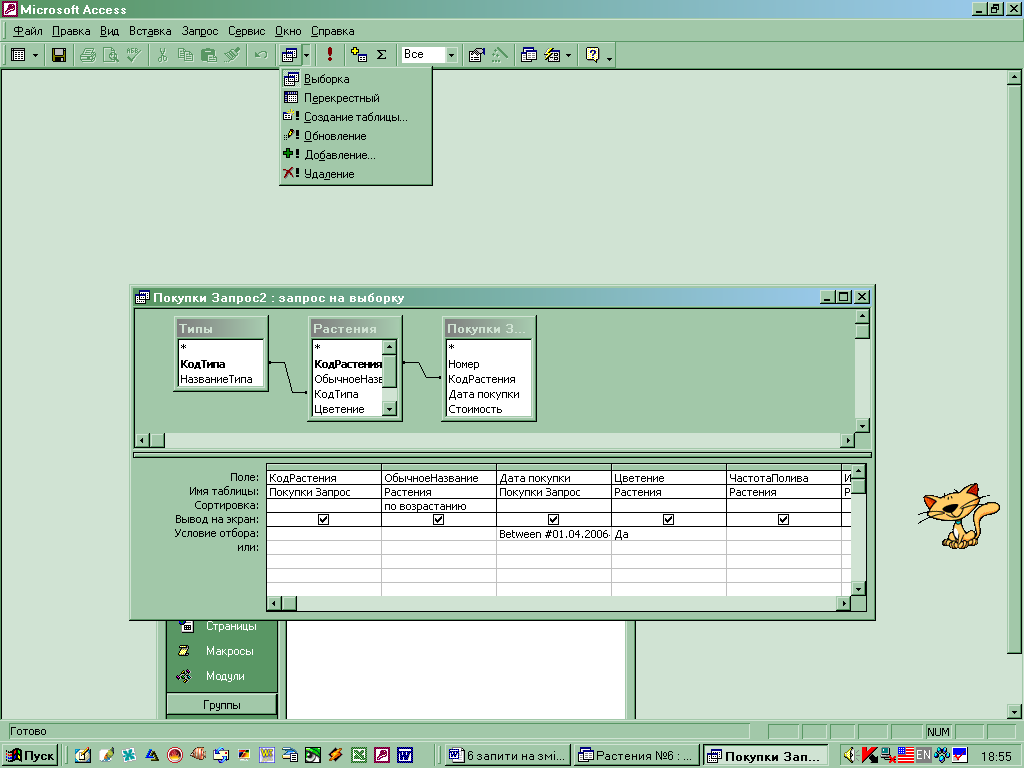
Task: Click the Show Table icon
Action: click(359, 55)
